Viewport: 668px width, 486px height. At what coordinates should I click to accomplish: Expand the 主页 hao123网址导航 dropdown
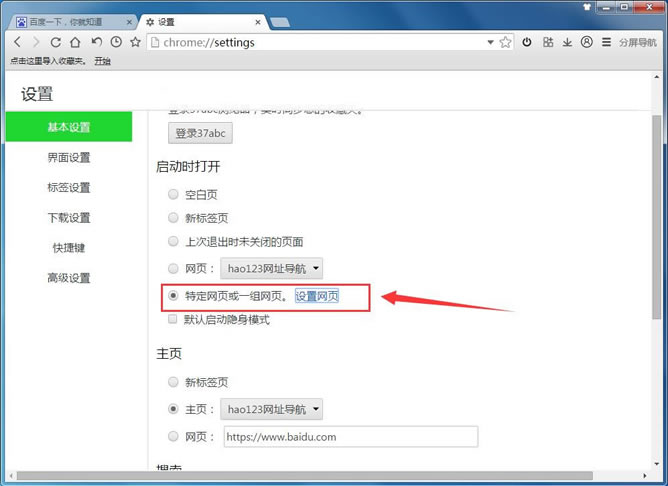(x=272, y=409)
